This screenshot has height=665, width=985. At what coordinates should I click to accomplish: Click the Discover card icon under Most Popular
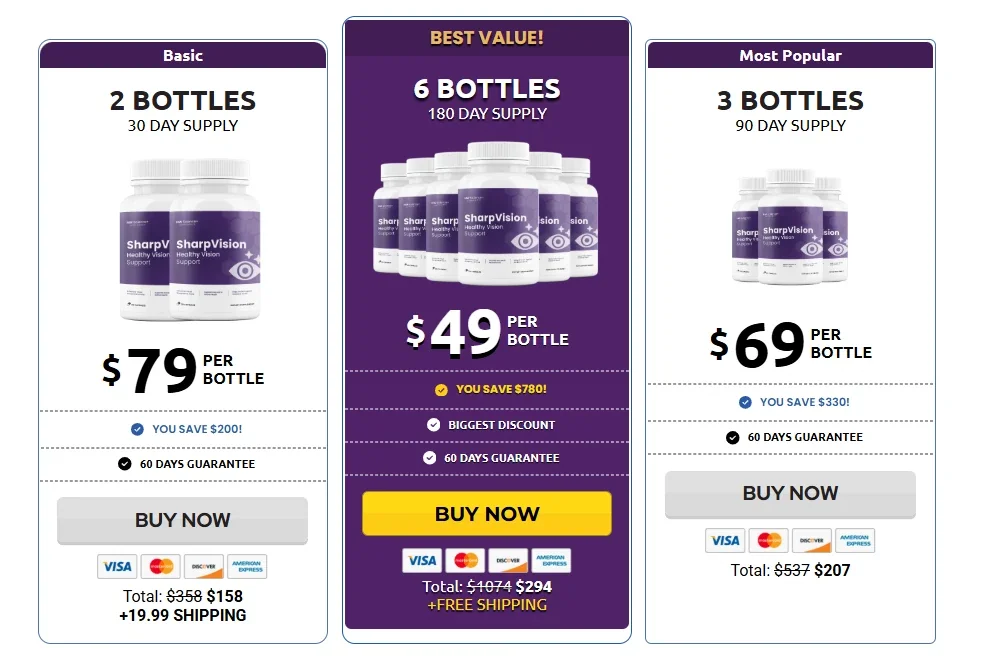(811, 540)
